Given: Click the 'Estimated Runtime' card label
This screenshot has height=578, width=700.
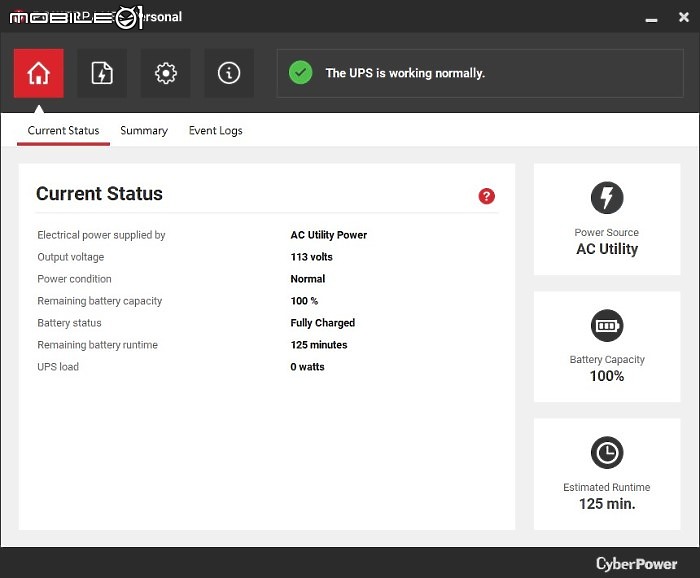Looking at the screenshot, I should point(607,487).
